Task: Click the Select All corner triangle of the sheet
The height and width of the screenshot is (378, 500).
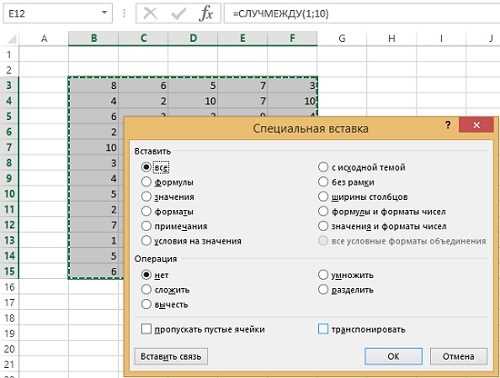Action: pyautogui.click(x=11, y=39)
